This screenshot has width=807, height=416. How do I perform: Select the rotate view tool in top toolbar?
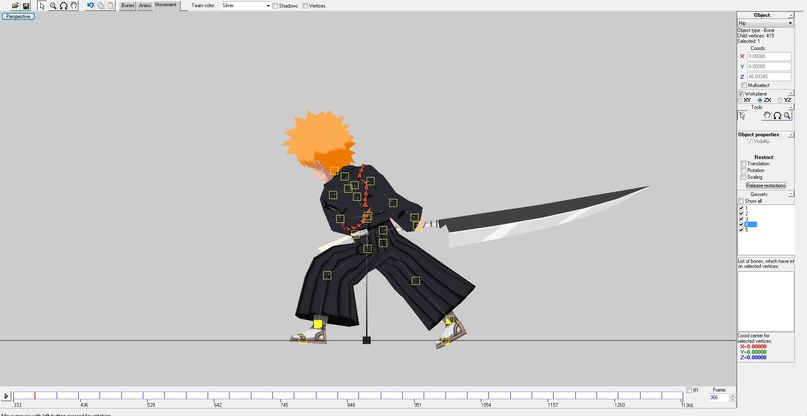(x=63, y=6)
